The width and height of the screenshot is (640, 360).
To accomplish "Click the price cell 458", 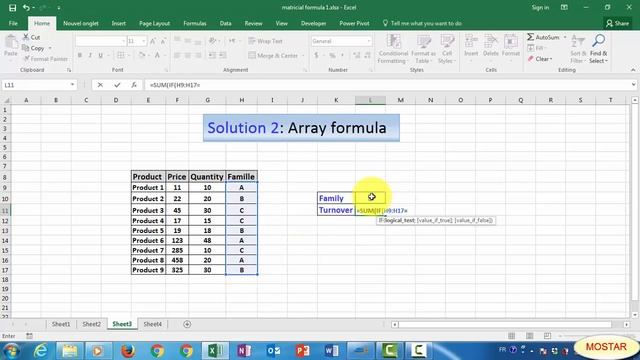I will tap(177, 260).
